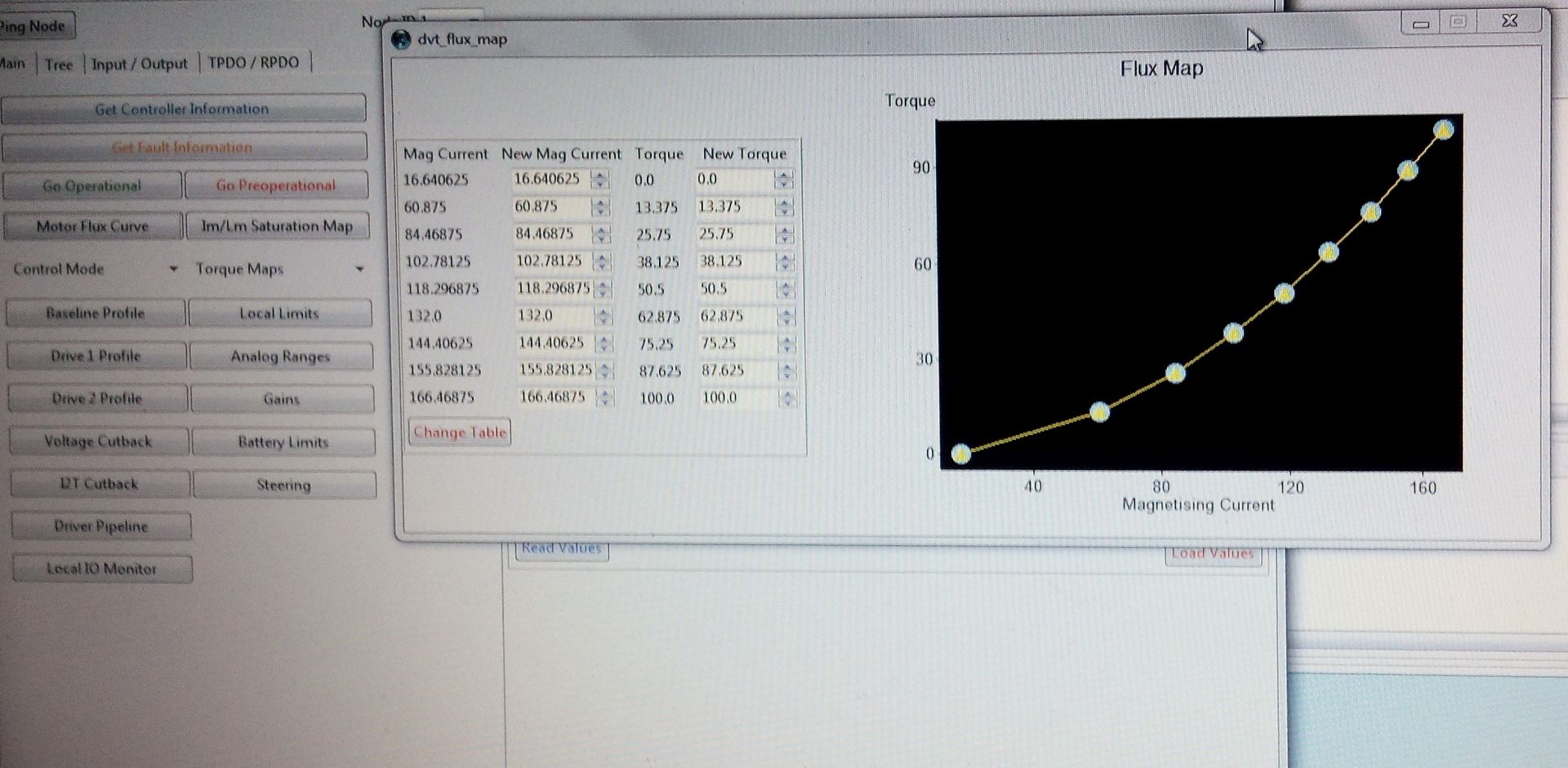Open the Battery Limits settings
Viewport: 1568px width, 768px height.
(283, 442)
